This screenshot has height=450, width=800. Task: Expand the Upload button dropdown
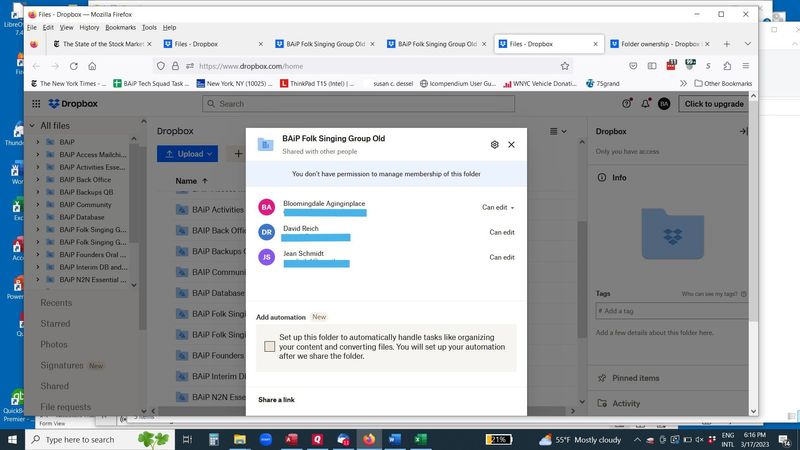coord(210,154)
